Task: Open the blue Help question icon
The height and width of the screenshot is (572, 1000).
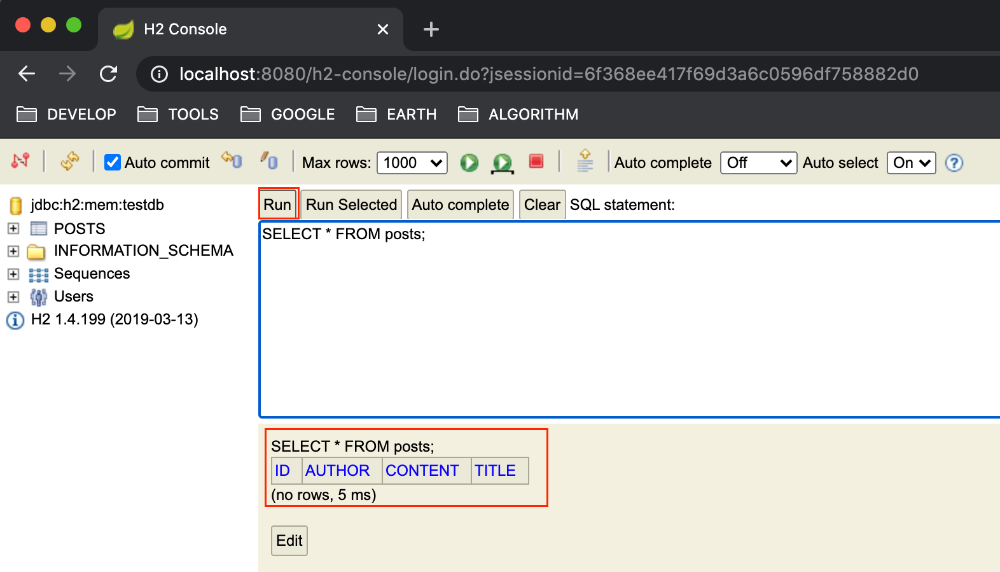Action: (x=954, y=163)
